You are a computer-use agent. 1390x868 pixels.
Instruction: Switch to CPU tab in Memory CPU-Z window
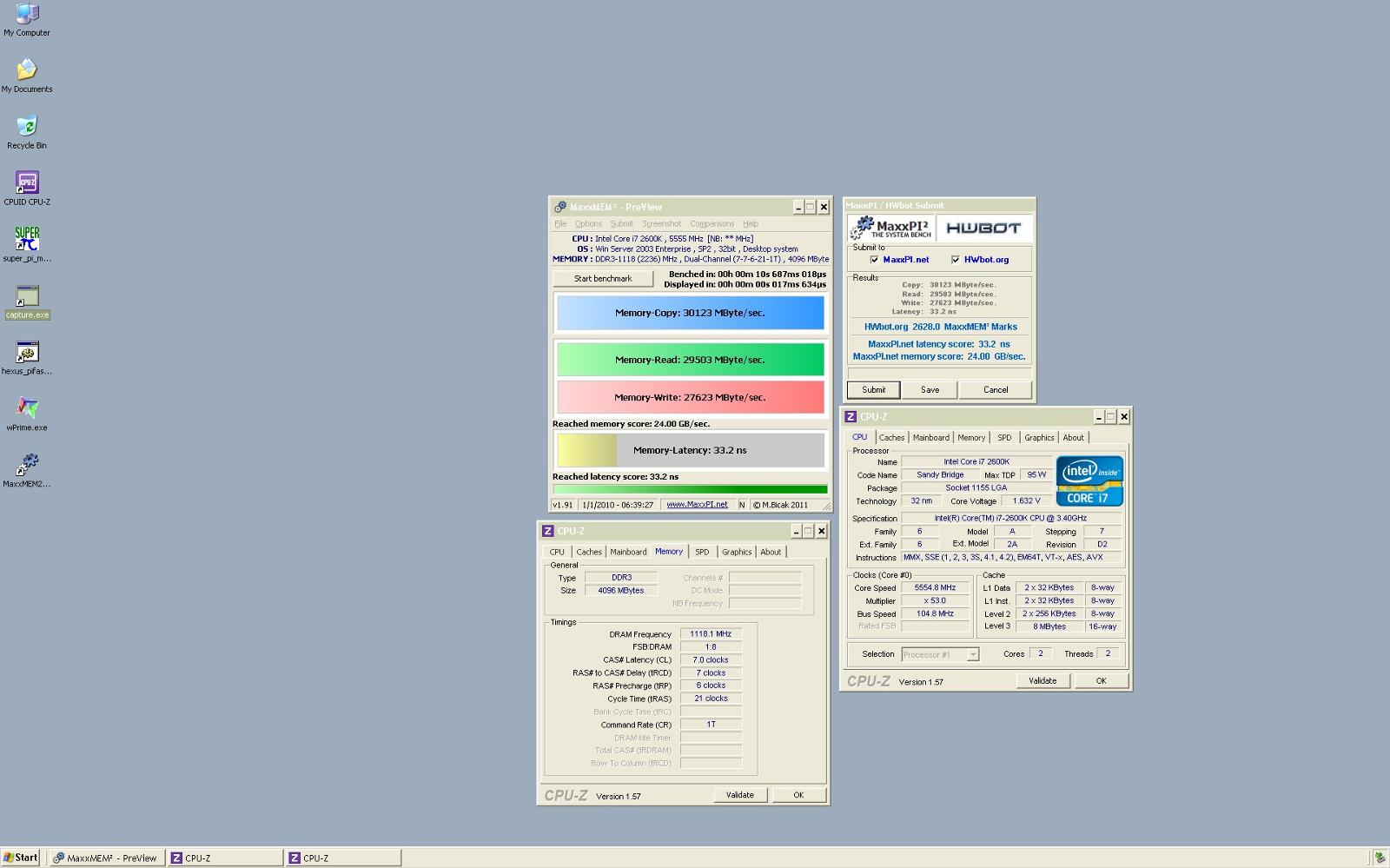click(x=557, y=553)
